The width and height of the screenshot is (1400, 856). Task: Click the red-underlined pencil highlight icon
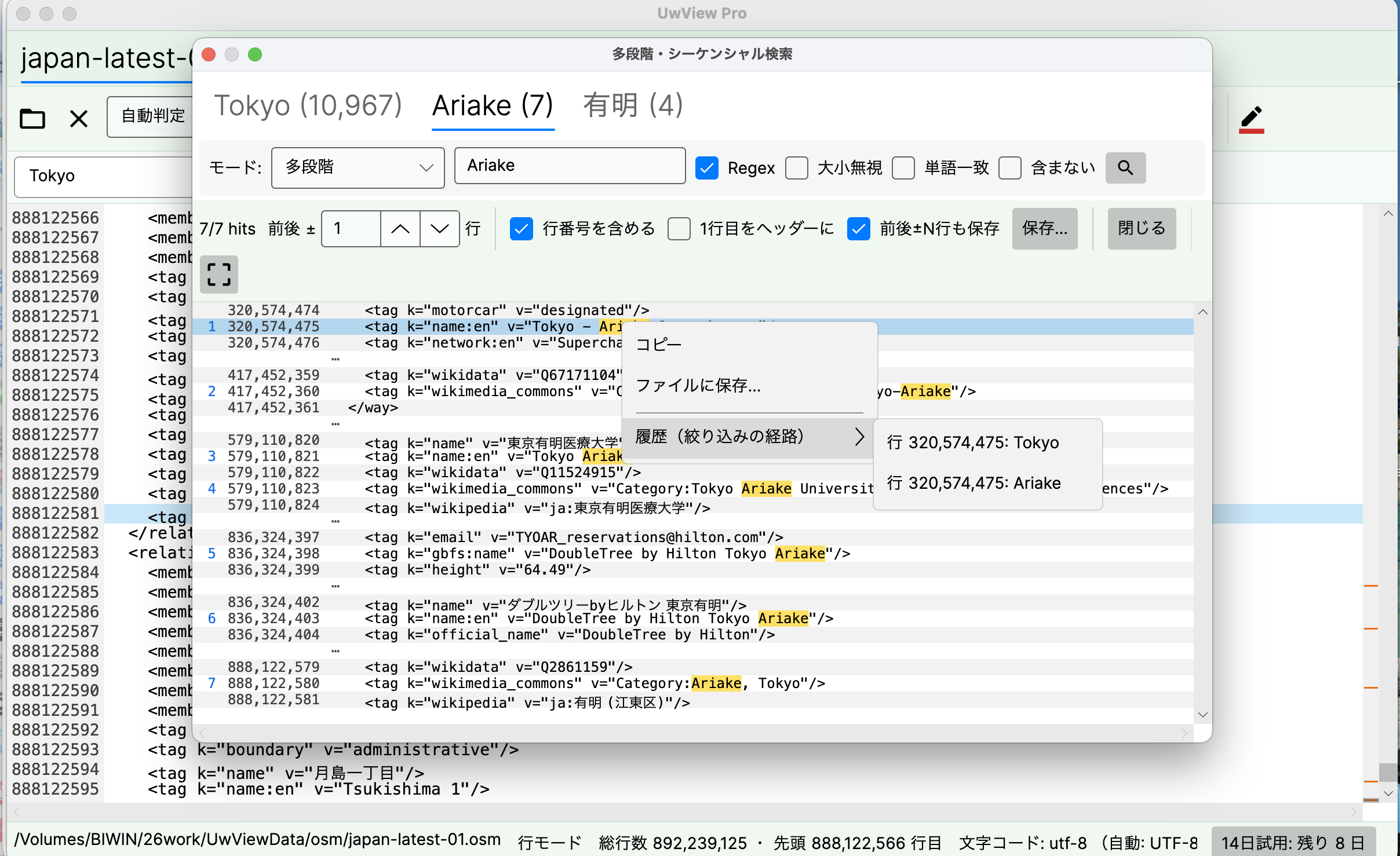[1251, 119]
